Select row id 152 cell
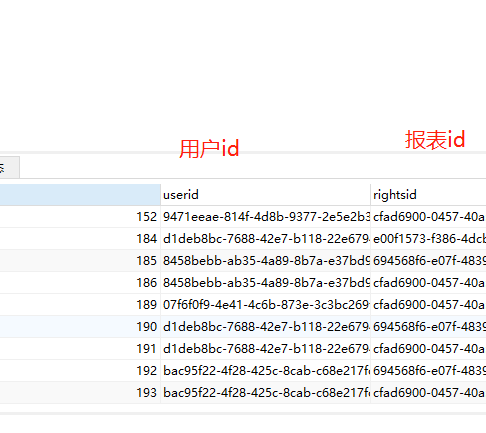 [80, 217]
